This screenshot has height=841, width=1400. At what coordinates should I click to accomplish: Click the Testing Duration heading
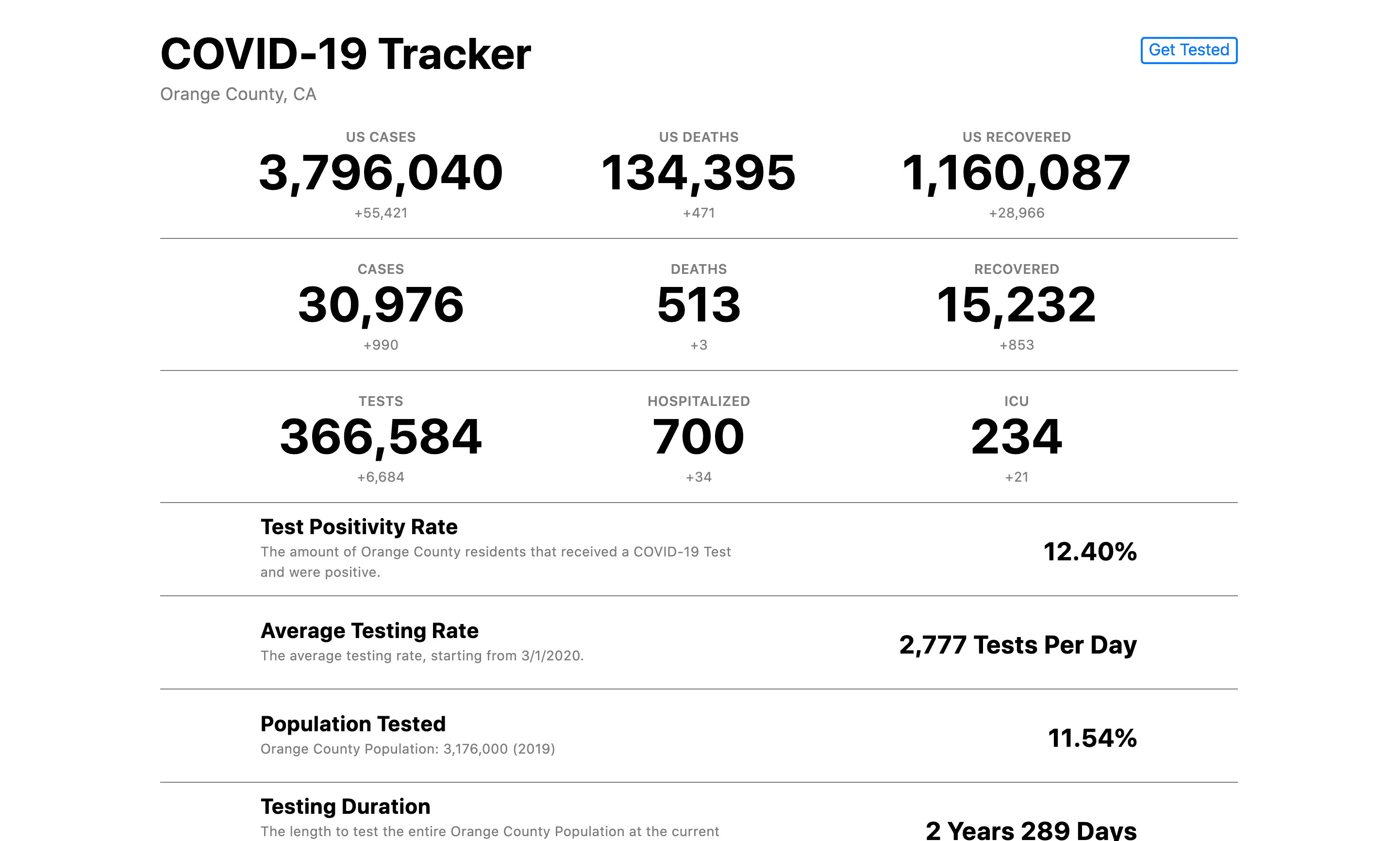coord(345,807)
